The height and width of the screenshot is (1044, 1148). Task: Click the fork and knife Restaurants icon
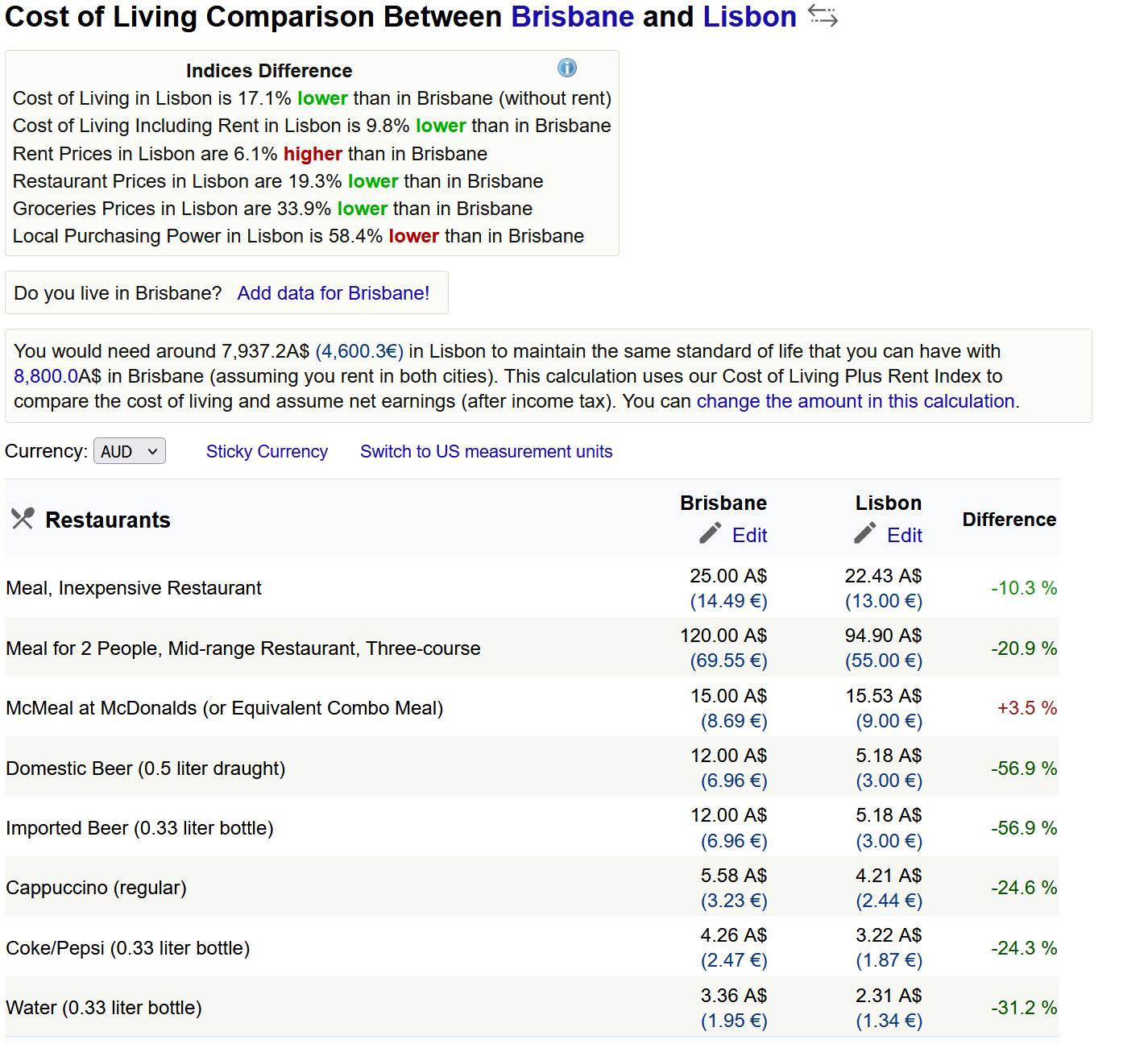[23, 519]
